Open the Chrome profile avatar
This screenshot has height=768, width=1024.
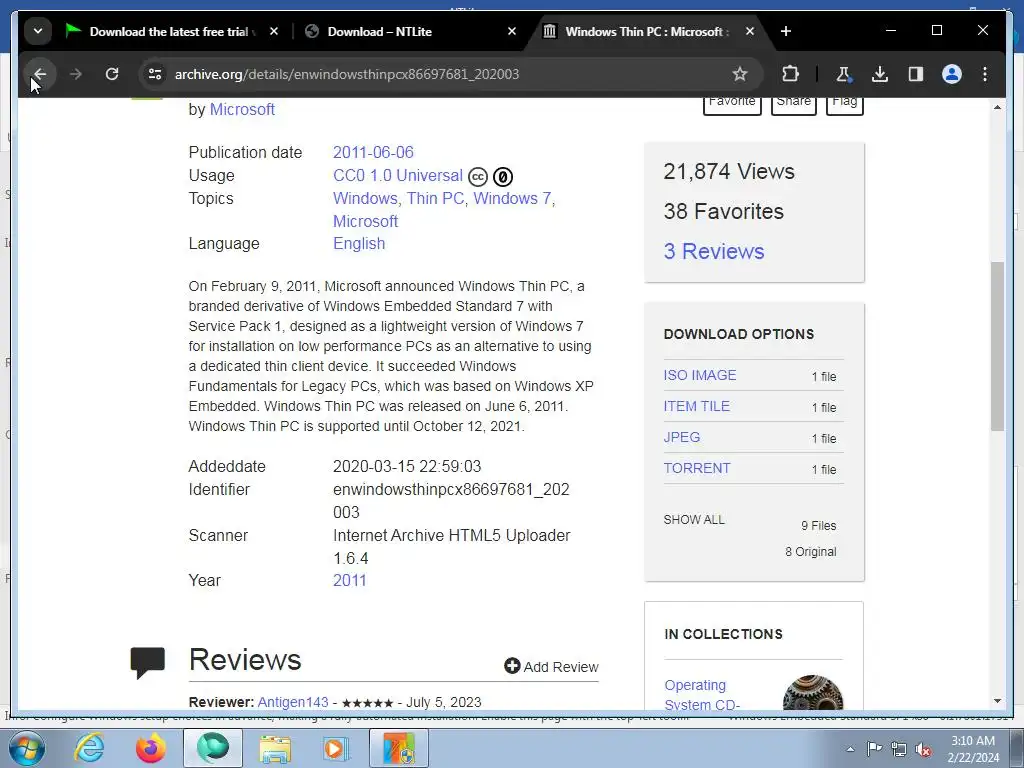point(952,74)
